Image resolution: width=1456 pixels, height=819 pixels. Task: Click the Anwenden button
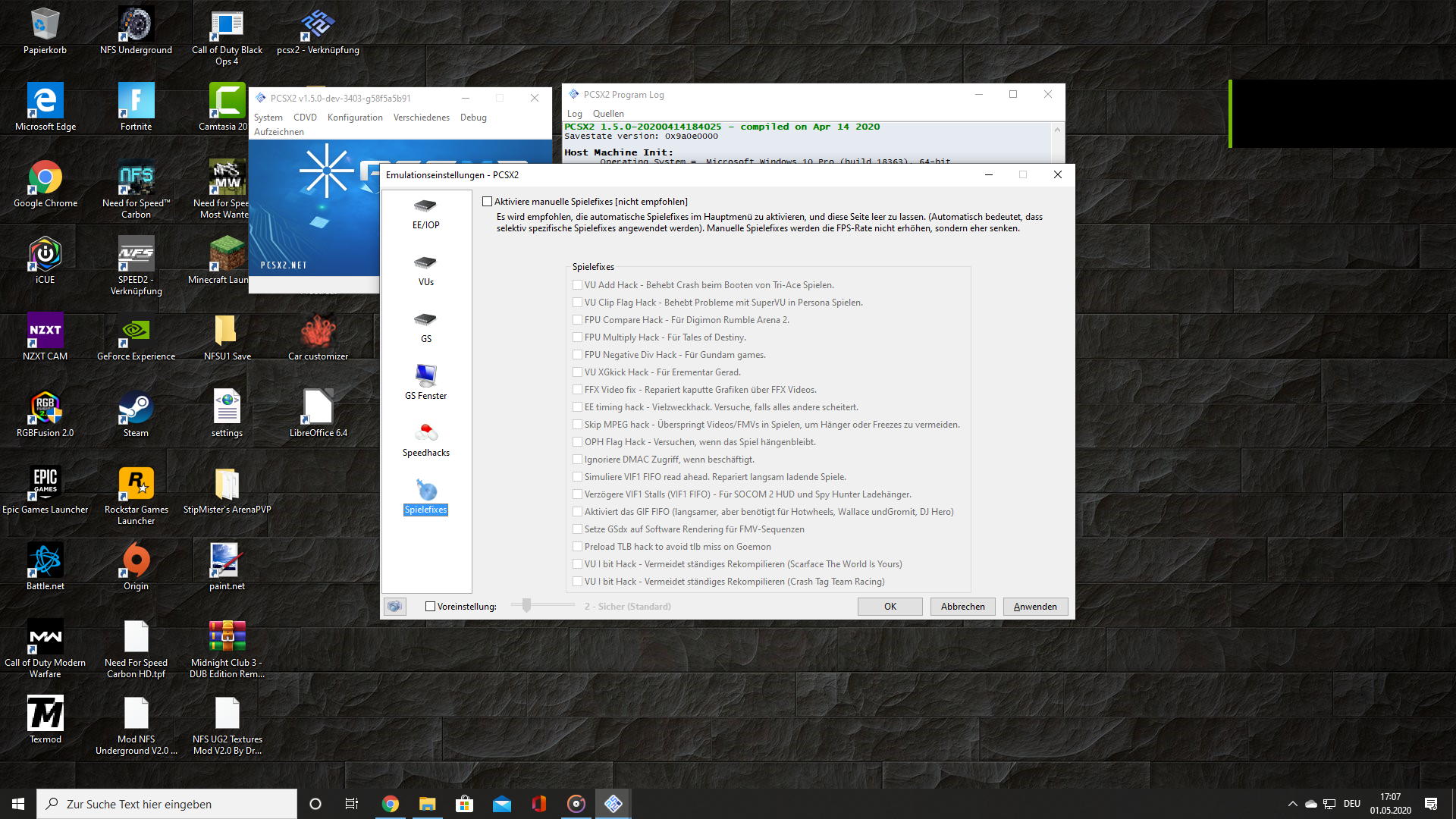click(1035, 607)
